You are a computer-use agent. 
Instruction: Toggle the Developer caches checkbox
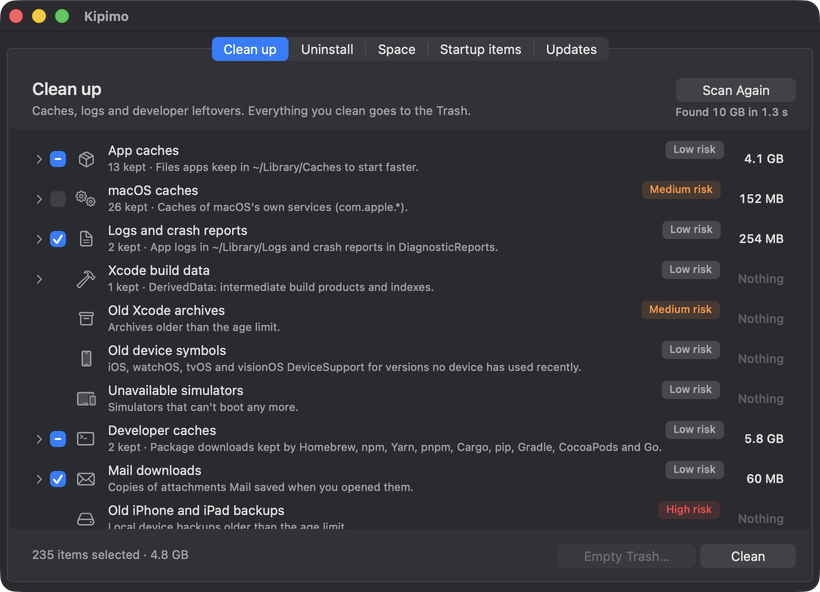coord(58,439)
